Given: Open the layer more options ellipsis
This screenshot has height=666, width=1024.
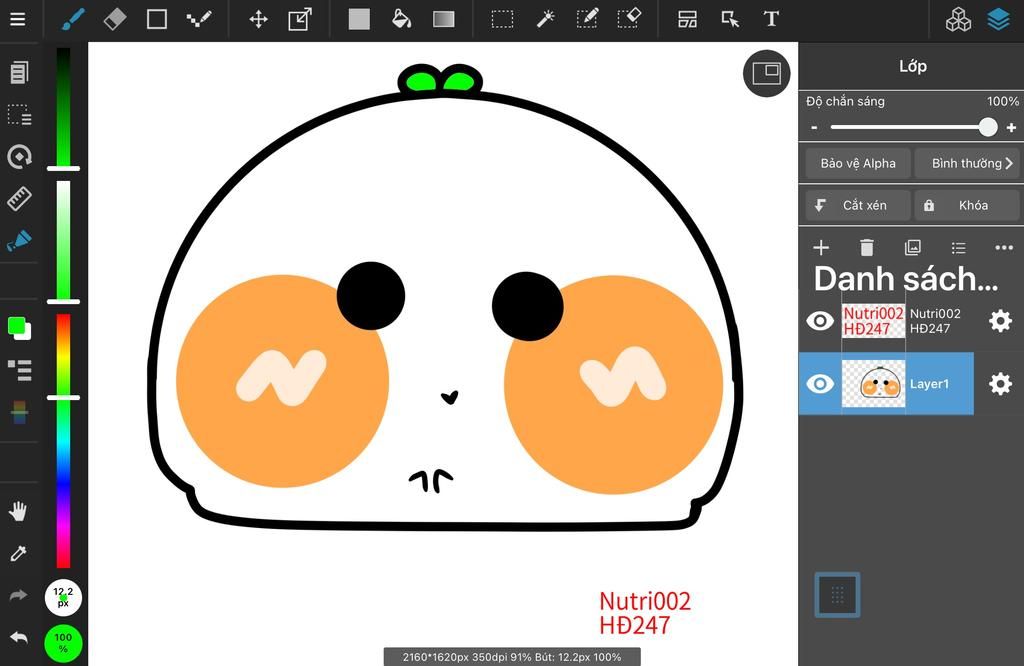Looking at the screenshot, I should click(1004, 248).
